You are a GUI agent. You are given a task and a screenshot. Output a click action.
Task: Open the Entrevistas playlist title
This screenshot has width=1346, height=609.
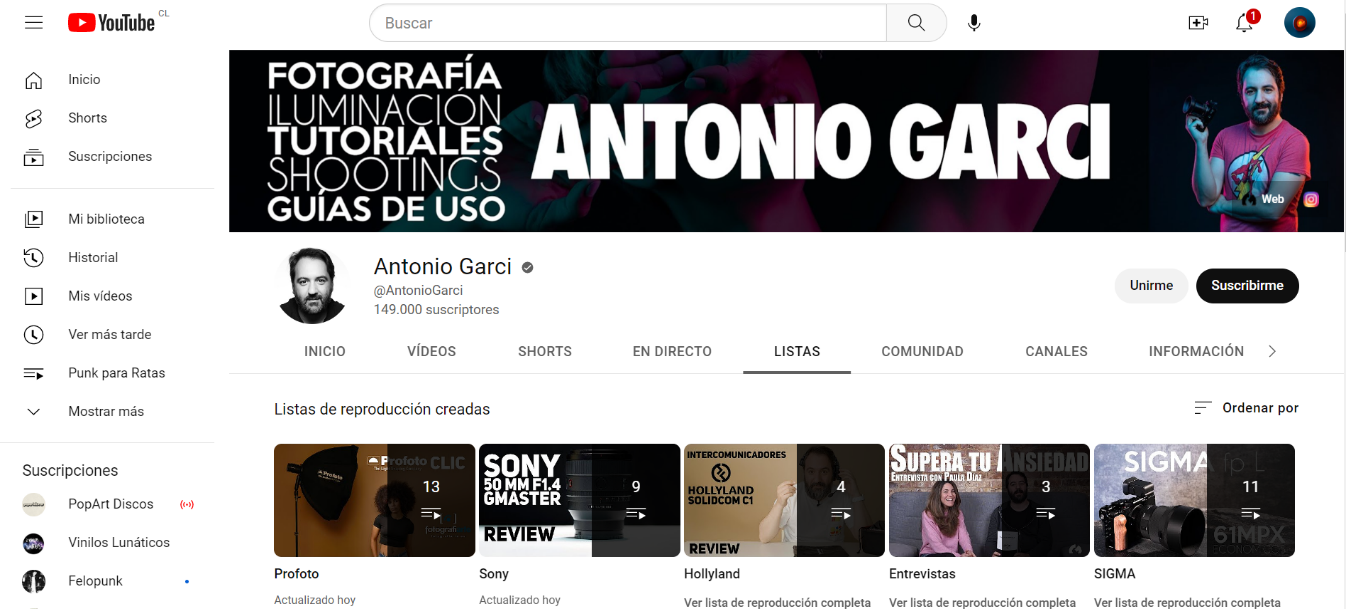922,574
